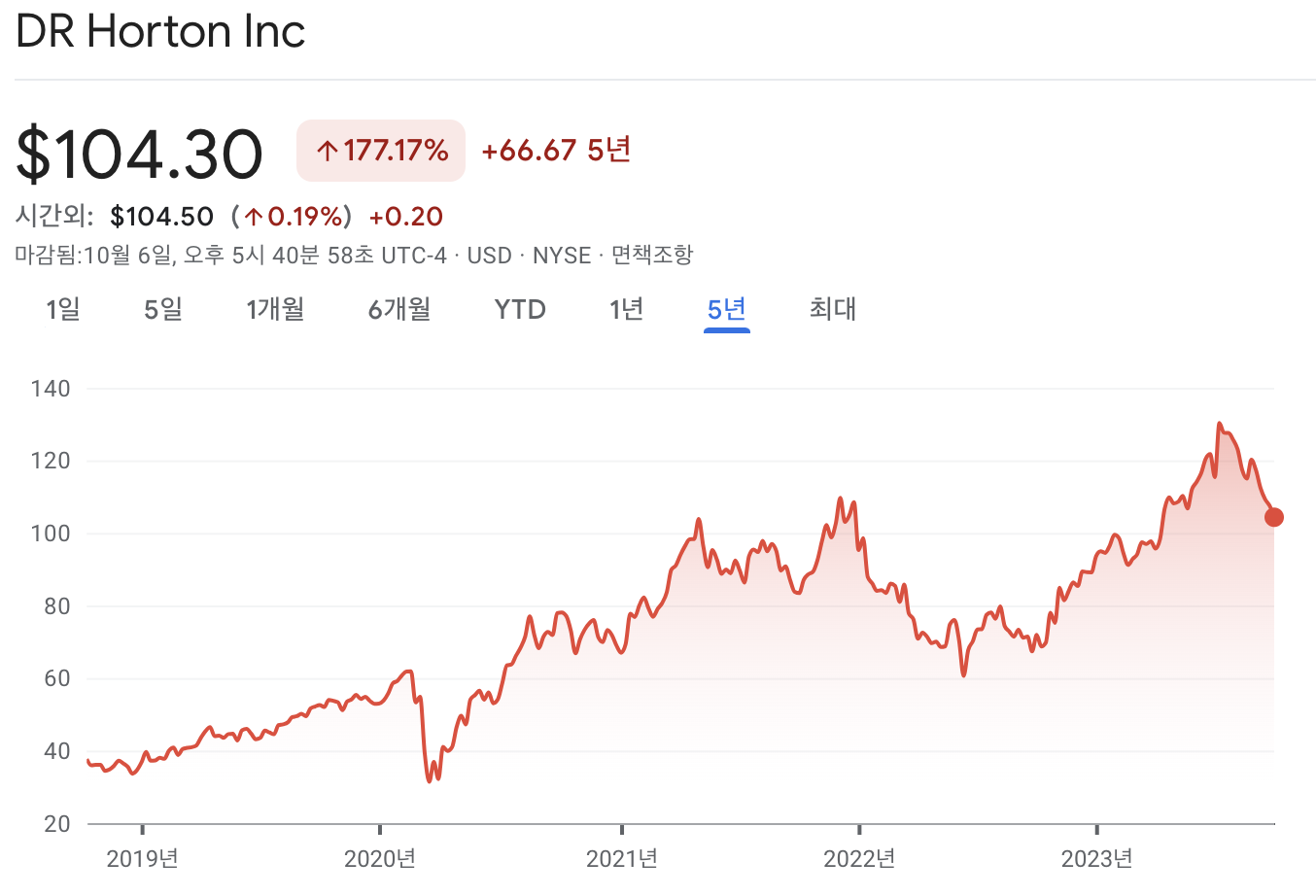Click the up arrow beside 0.19%
1316x896 pixels.
click(254, 217)
